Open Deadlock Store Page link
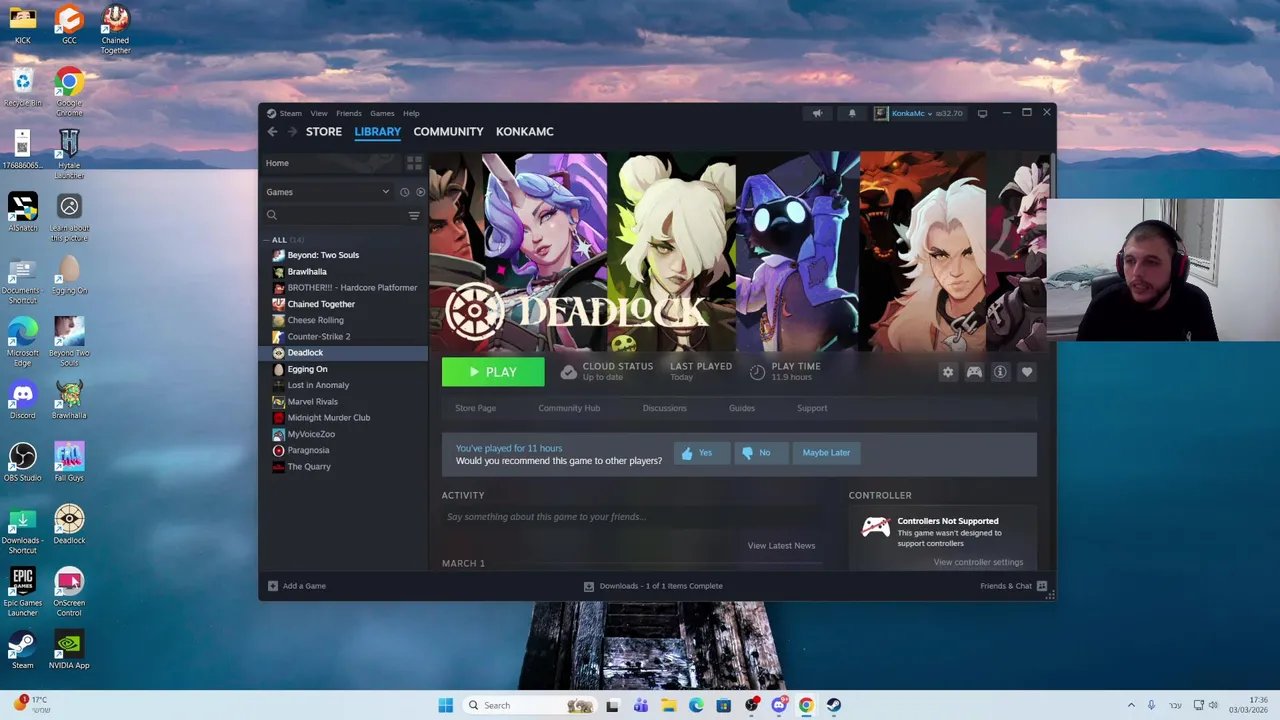The image size is (1280, 720). tap(475, 408)
